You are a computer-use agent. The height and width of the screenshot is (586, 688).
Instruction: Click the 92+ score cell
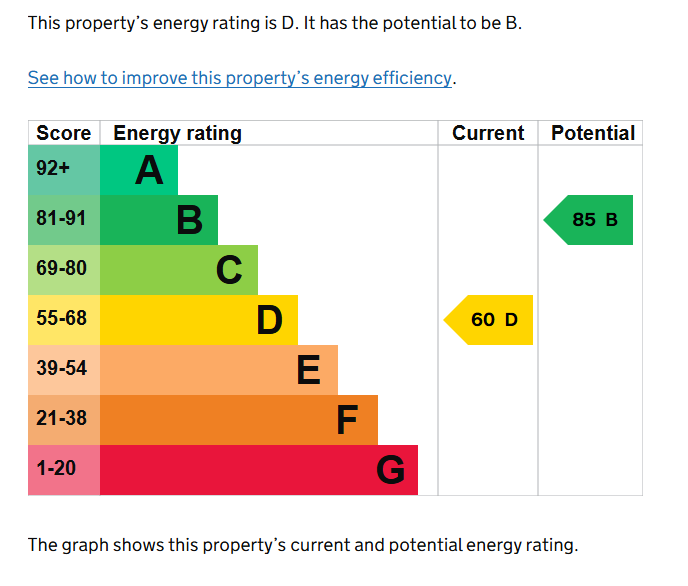click(x=64, y=170)
